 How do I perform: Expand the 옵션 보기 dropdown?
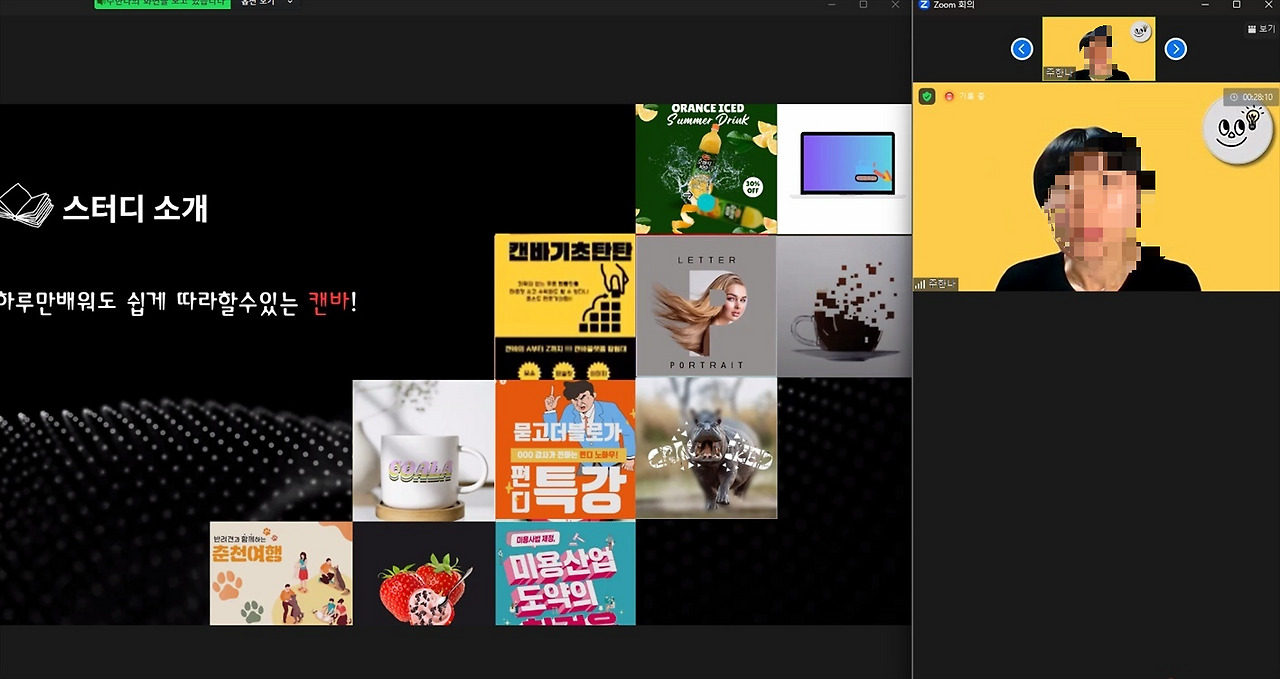coord(267,3)
